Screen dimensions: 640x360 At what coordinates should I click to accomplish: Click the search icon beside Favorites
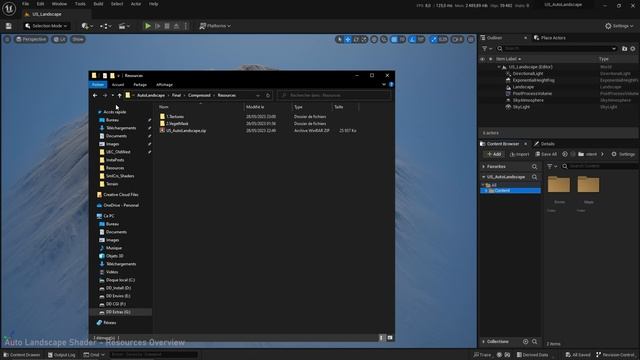(534, 167)
